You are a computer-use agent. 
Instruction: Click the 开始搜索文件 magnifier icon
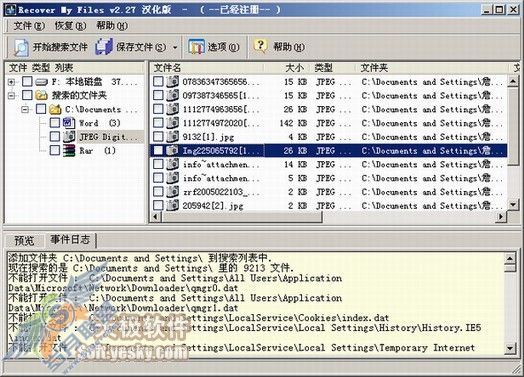coord(21,47)
